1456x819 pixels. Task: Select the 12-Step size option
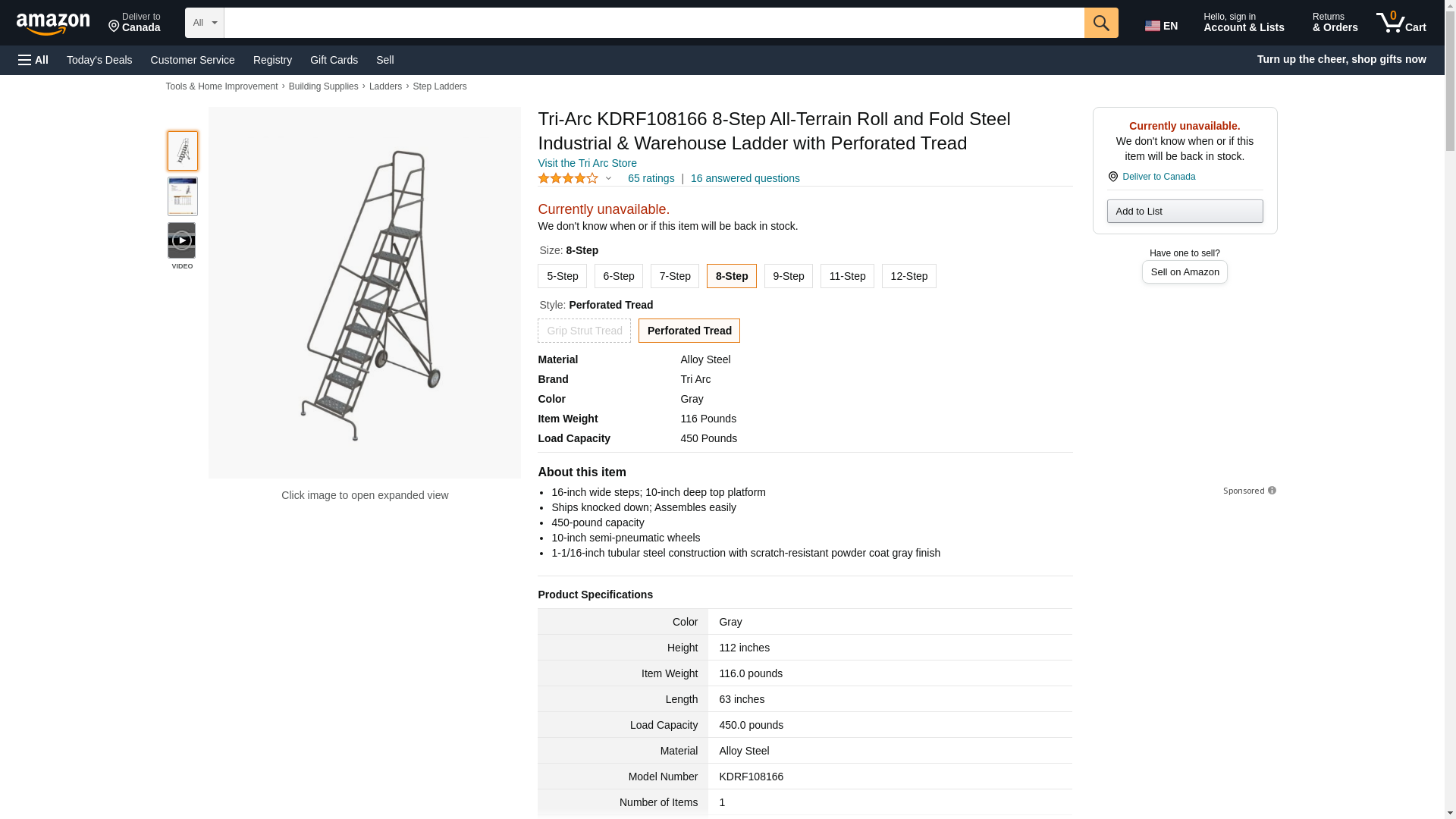point(908,276)
